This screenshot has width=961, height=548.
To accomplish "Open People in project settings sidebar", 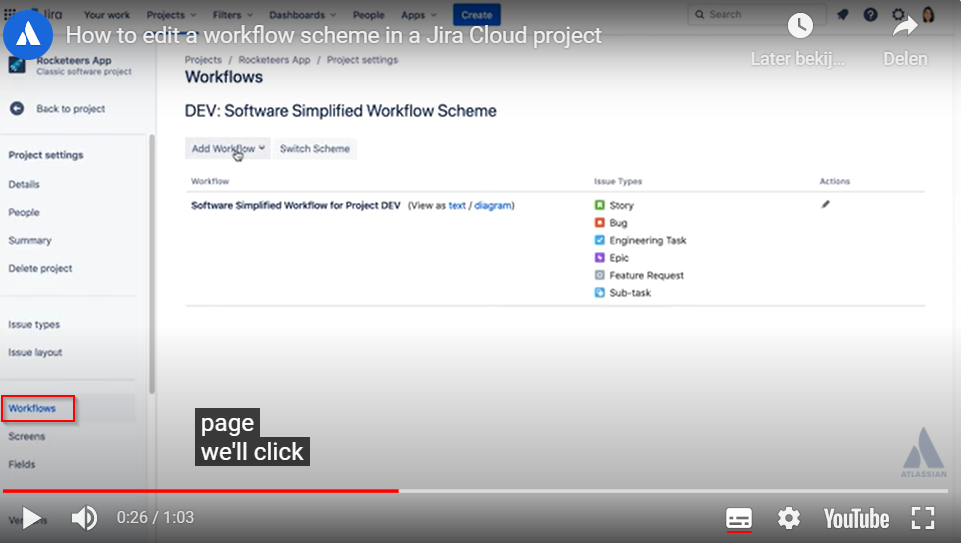I will coord(24,213).
